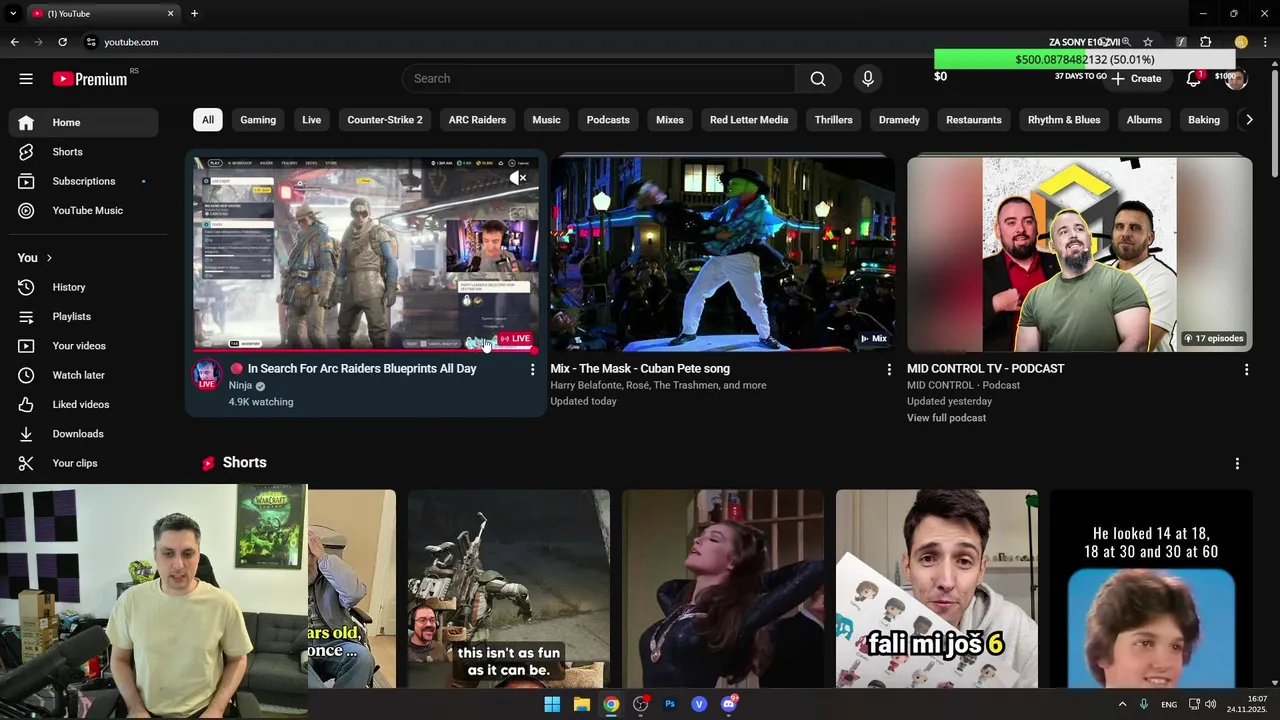
Task: Open the MID CONTROL podcast thumbnail
Action: point(1080,254)
